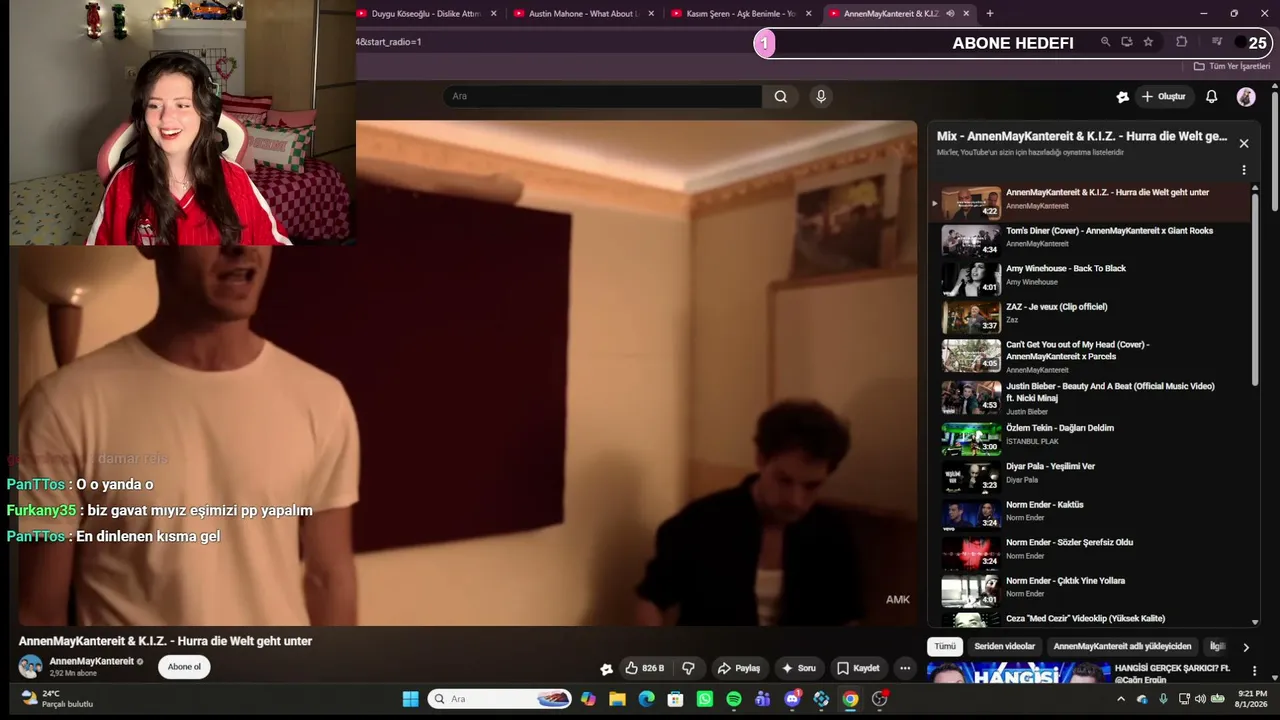Click the AnnenMayKantereit channel avatar
Screen dimensions: 1280x720
click(x=31, y=667)
